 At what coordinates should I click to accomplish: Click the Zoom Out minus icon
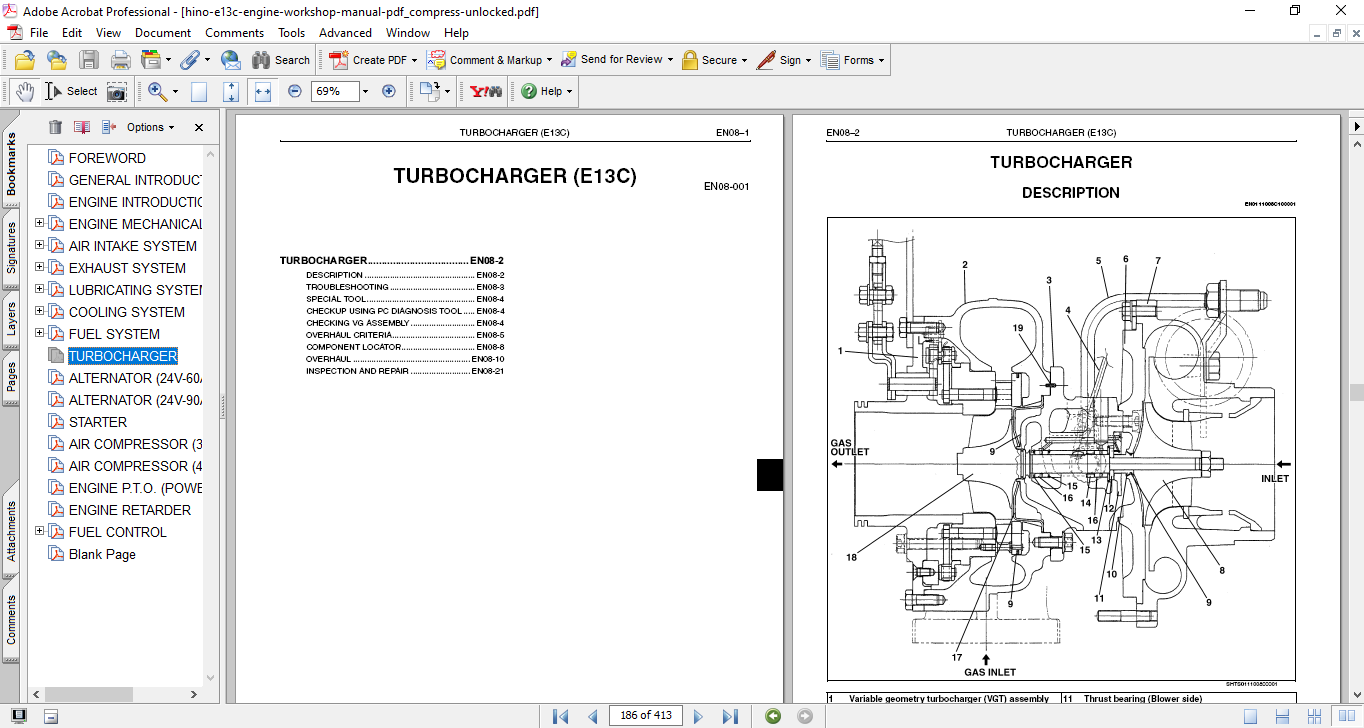click(x=294, y=91)
